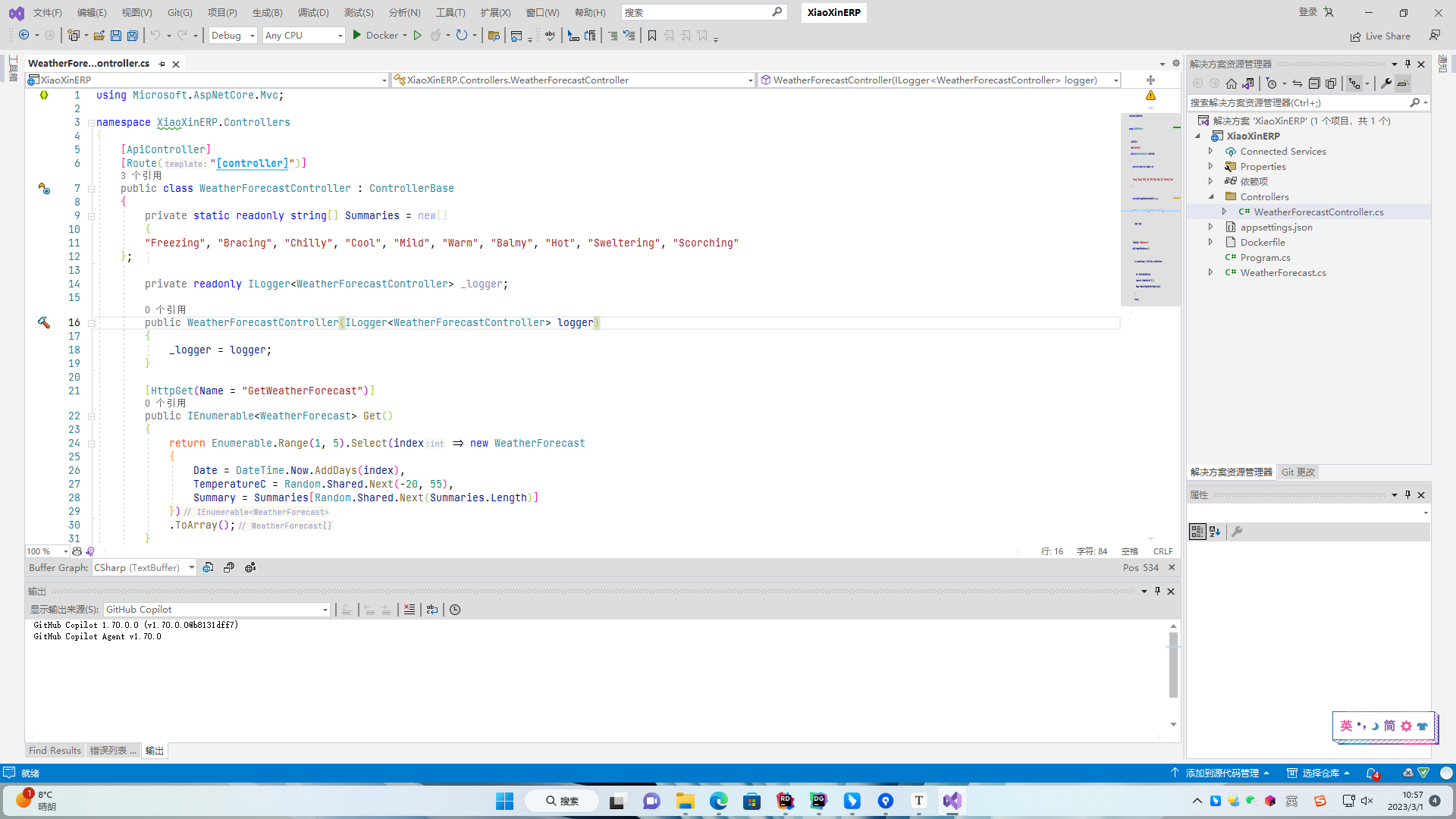Click Collapse All in Solution Explorer toolbar
Screen dimensions: 1456x819
click(x=1314, y=83)
